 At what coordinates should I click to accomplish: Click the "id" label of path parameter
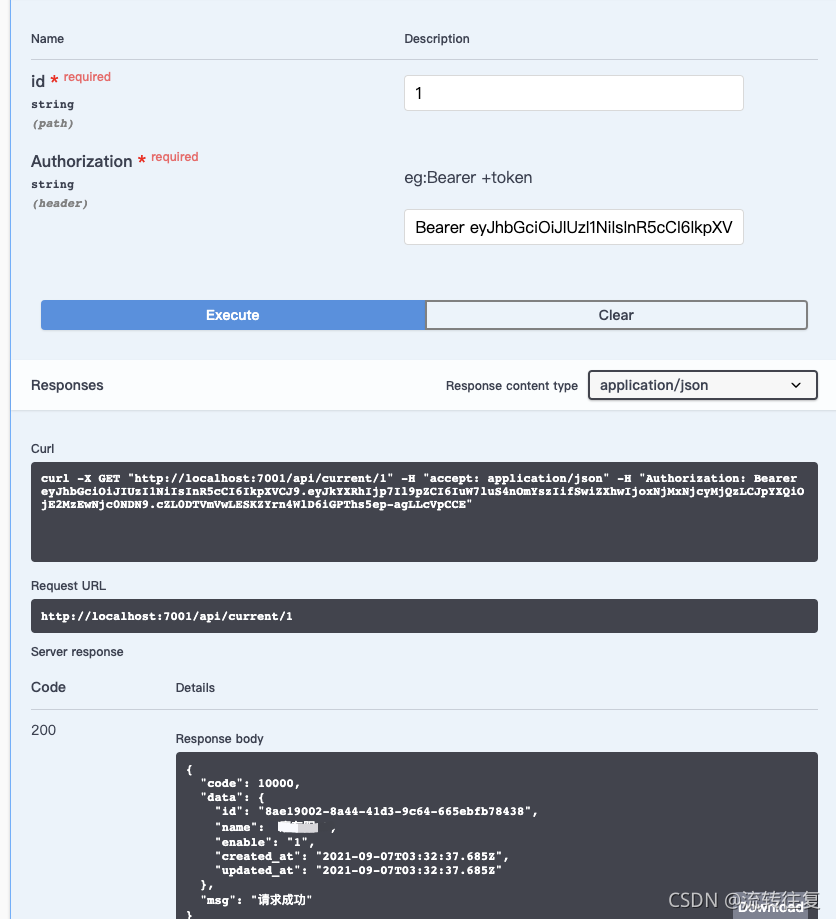click(x=38, y=81)
